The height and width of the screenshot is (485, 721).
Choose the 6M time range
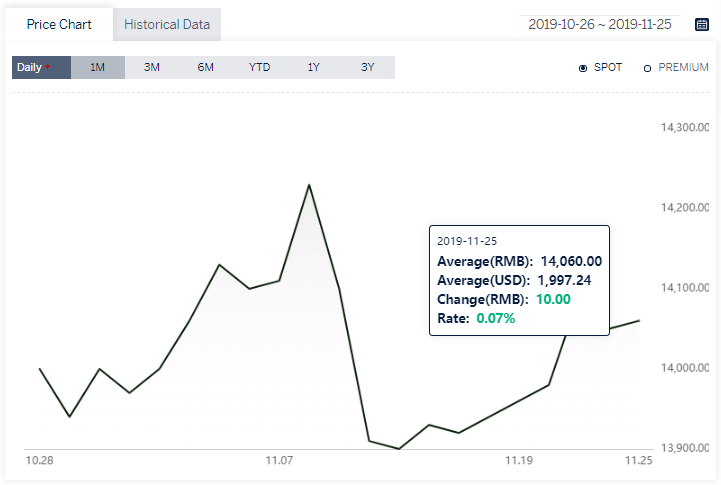tap(206, 68)
